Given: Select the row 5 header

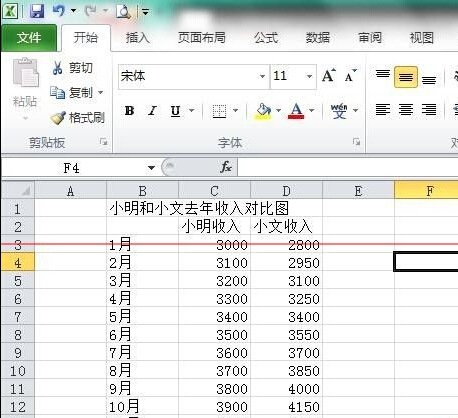Looking at the screenshot, I should (x=18, y=281).
